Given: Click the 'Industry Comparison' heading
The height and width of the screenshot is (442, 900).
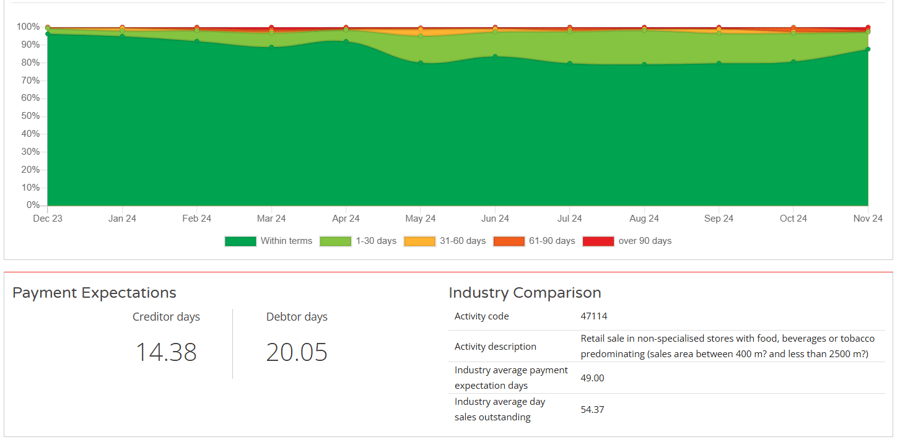Looking at the screenshot, I should coord(524,293).
